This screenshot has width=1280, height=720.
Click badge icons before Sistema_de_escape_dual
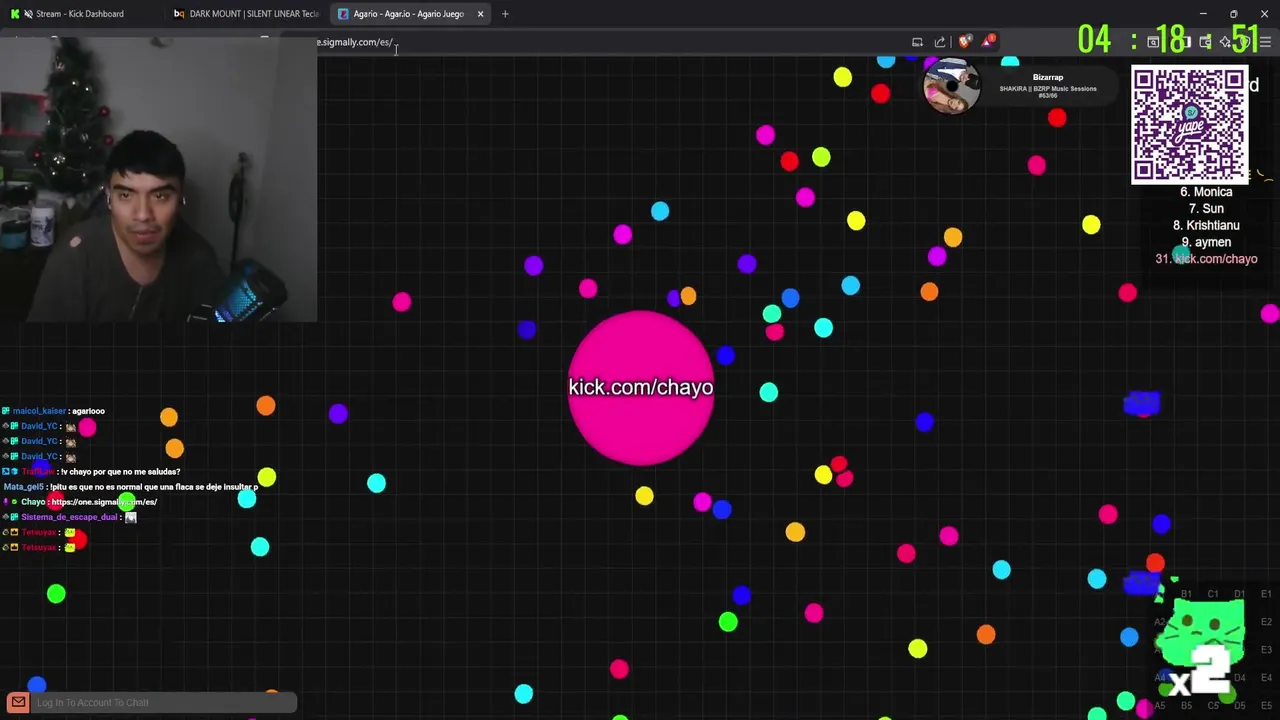[x=10, y=517]
